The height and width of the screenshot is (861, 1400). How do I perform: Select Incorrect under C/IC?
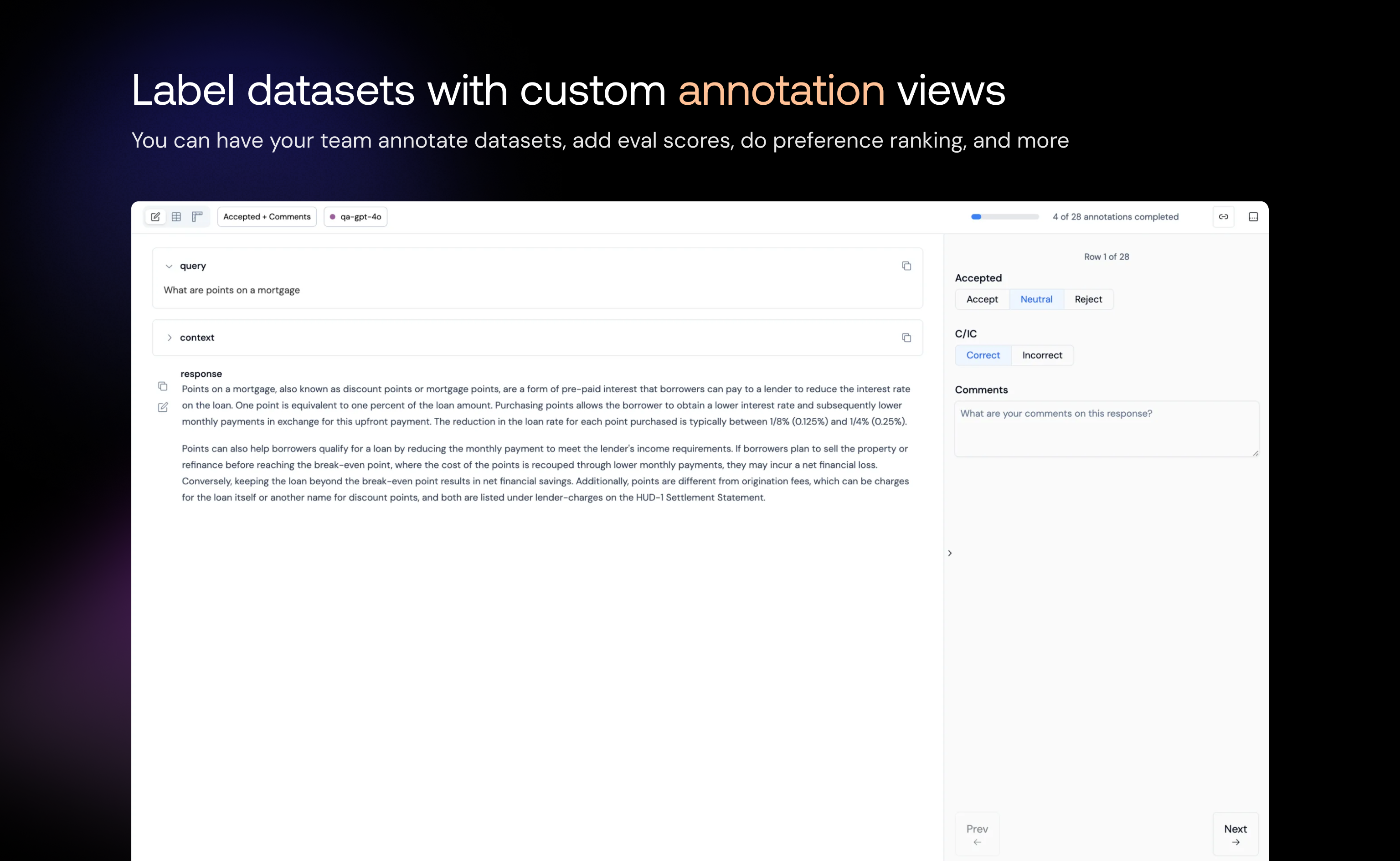coord(1042,355)
